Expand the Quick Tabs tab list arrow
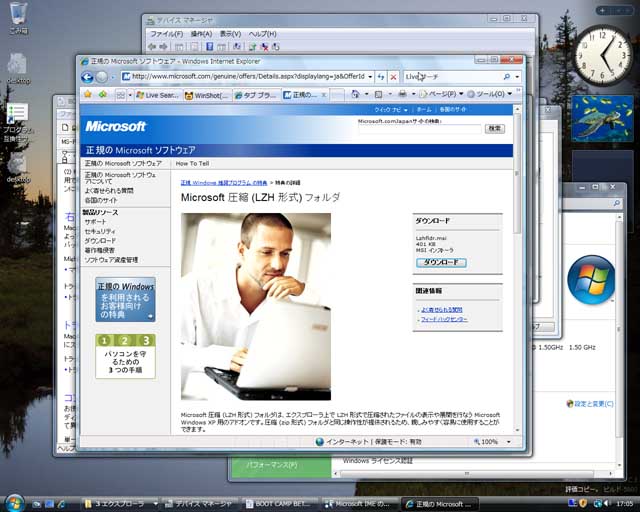The height and width of the screenshot is (512, 640). 130,95
